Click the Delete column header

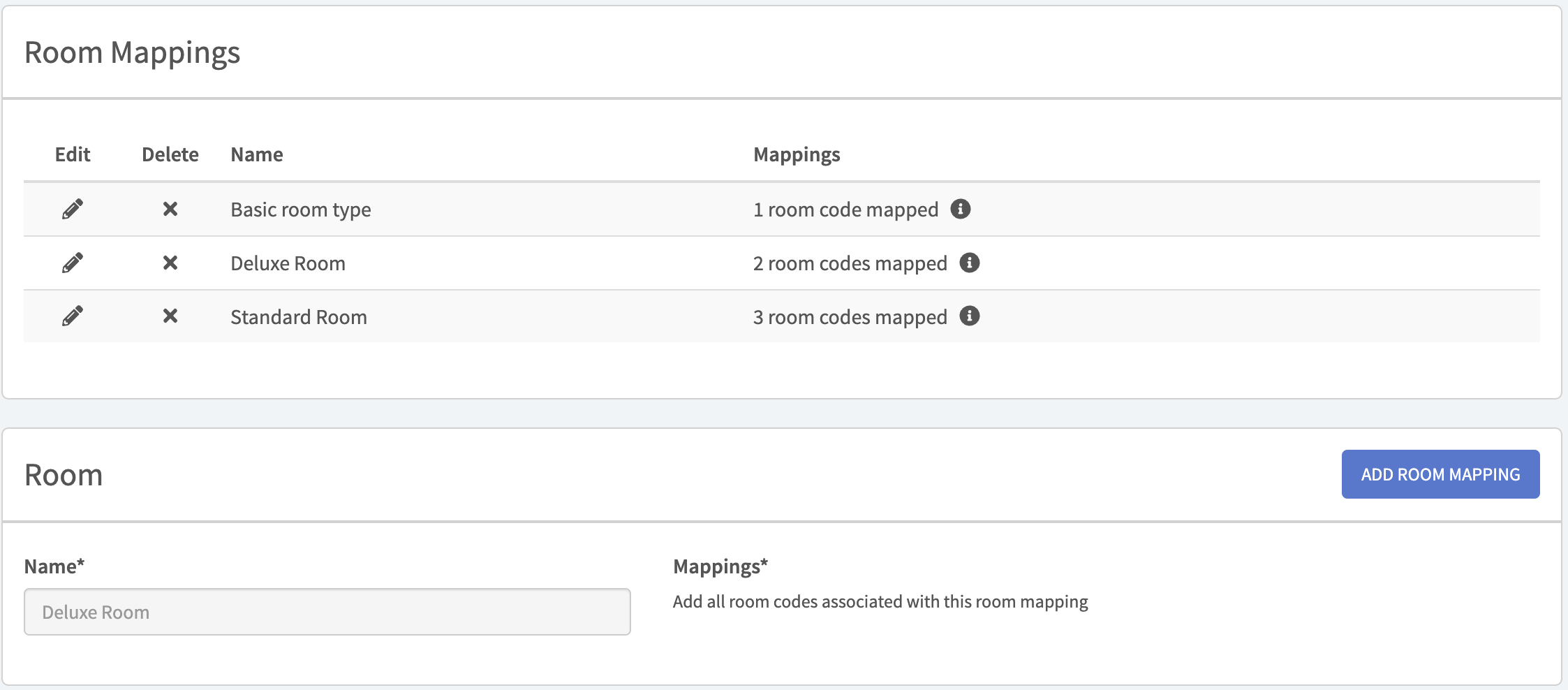[170, 154]
